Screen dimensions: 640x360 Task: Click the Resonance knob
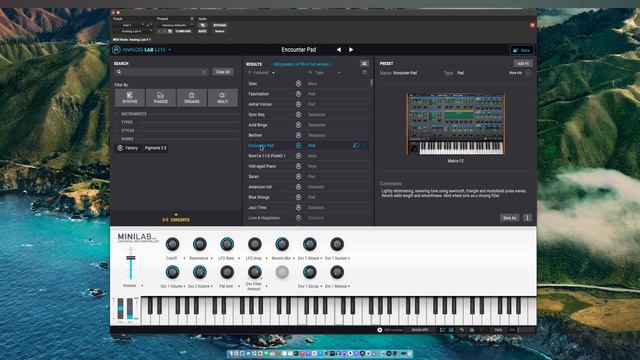click(x=200, y=244)
